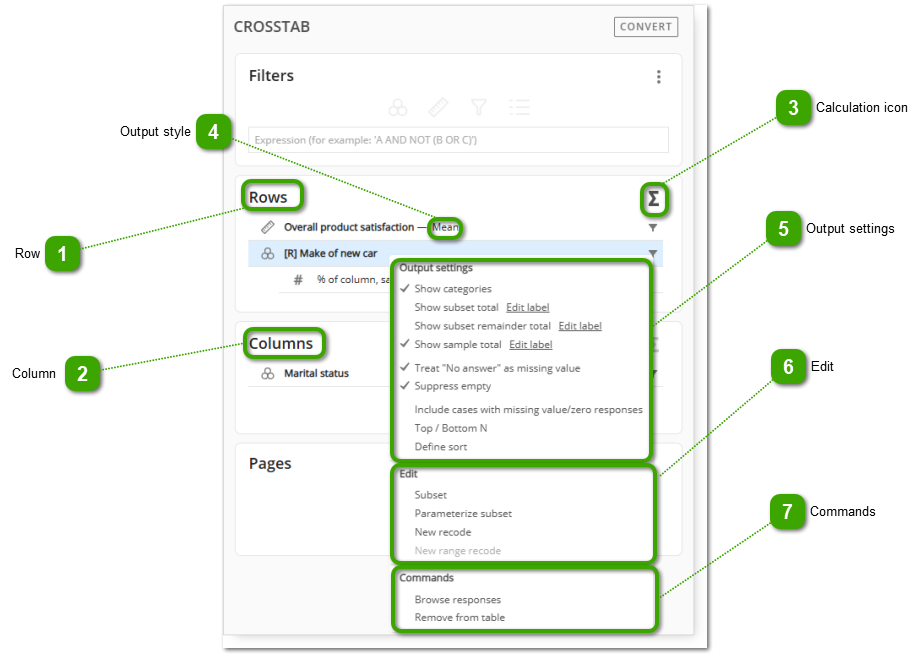The image size is (924, 657).
Task: Open dropdown arrow for Make of new car
Action: 653,253
